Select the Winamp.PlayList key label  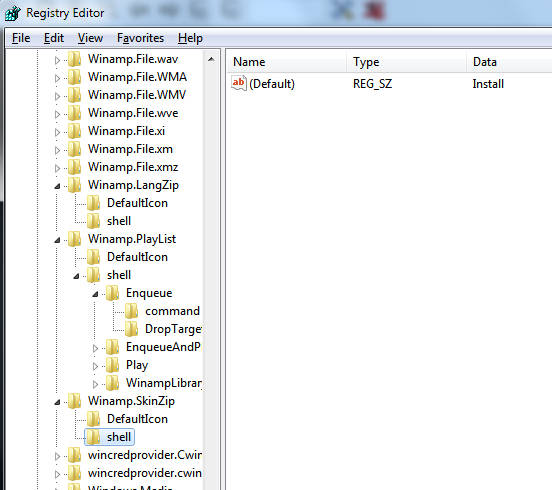click(x=132, y=239)
